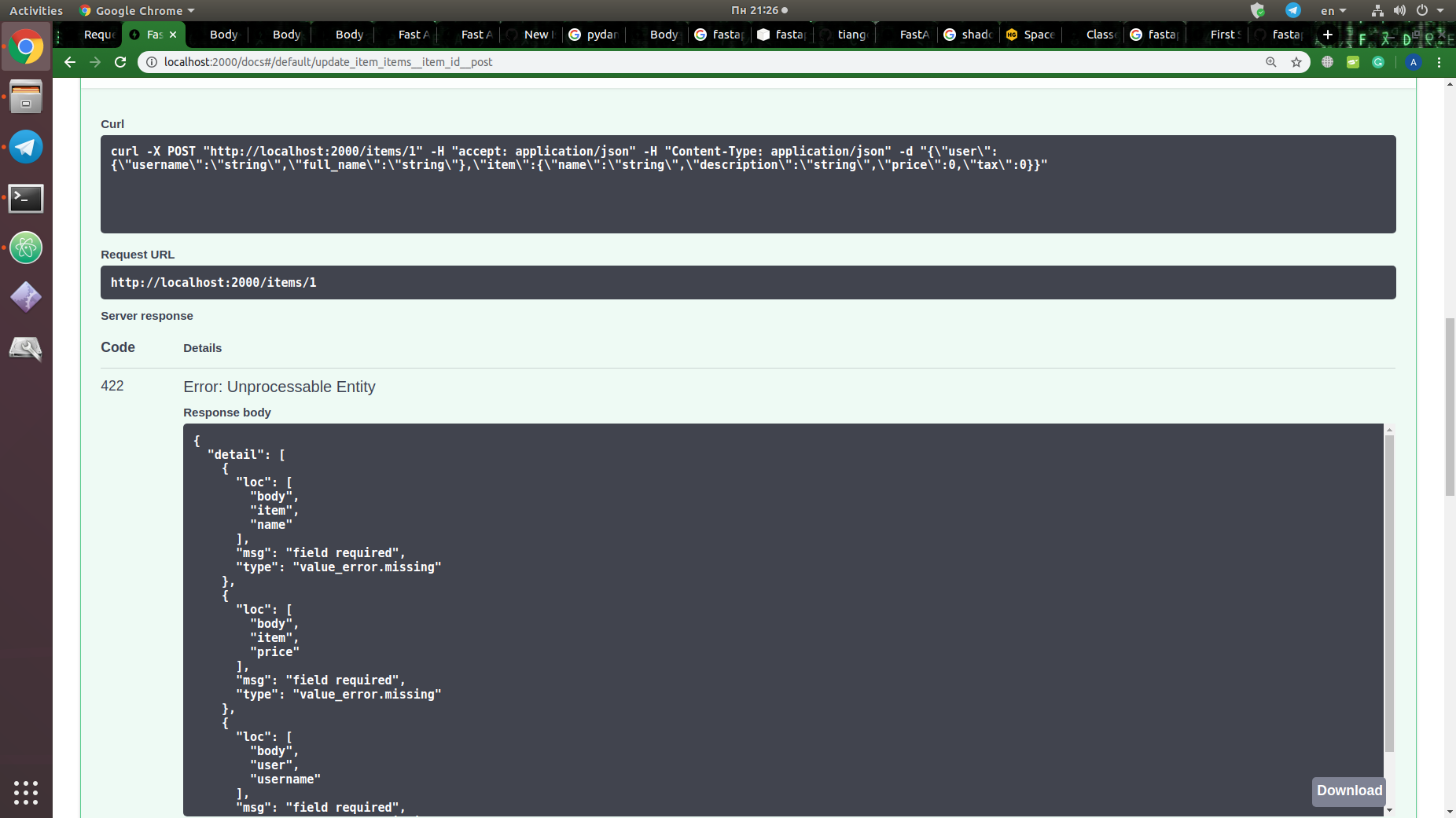Bookmark this page using the star icon
Screen dimensions: 1456x818
pyautogui.click(x=1297, y=62)
